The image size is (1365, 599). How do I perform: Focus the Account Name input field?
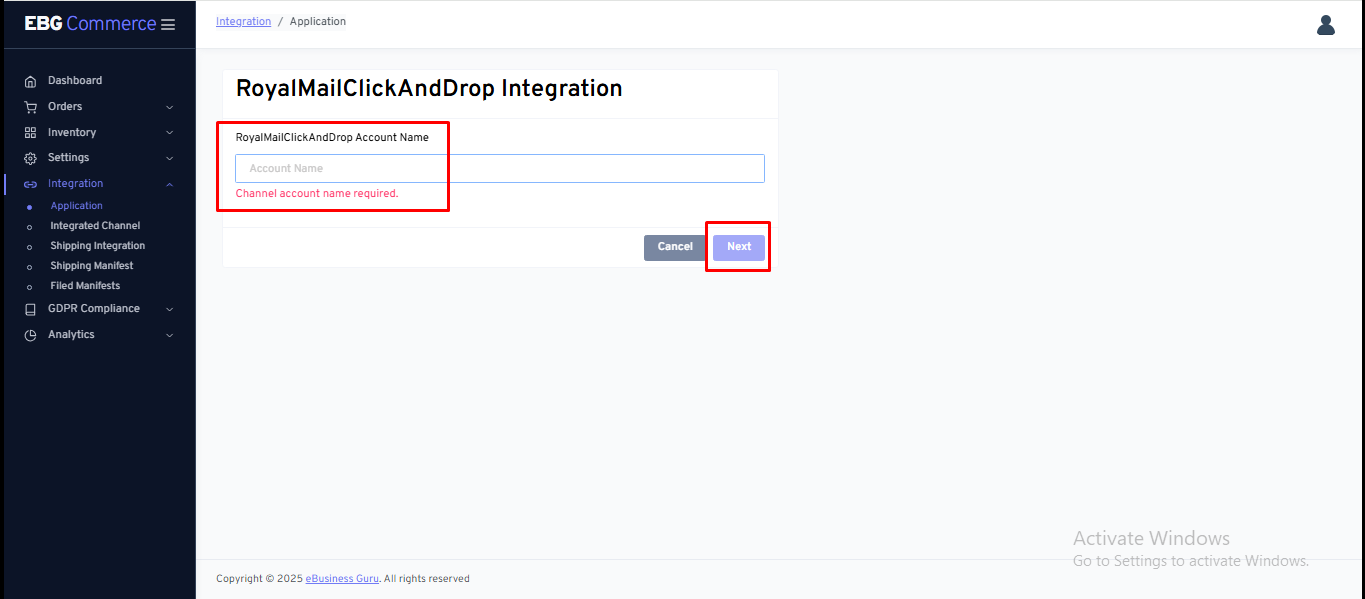499,169
